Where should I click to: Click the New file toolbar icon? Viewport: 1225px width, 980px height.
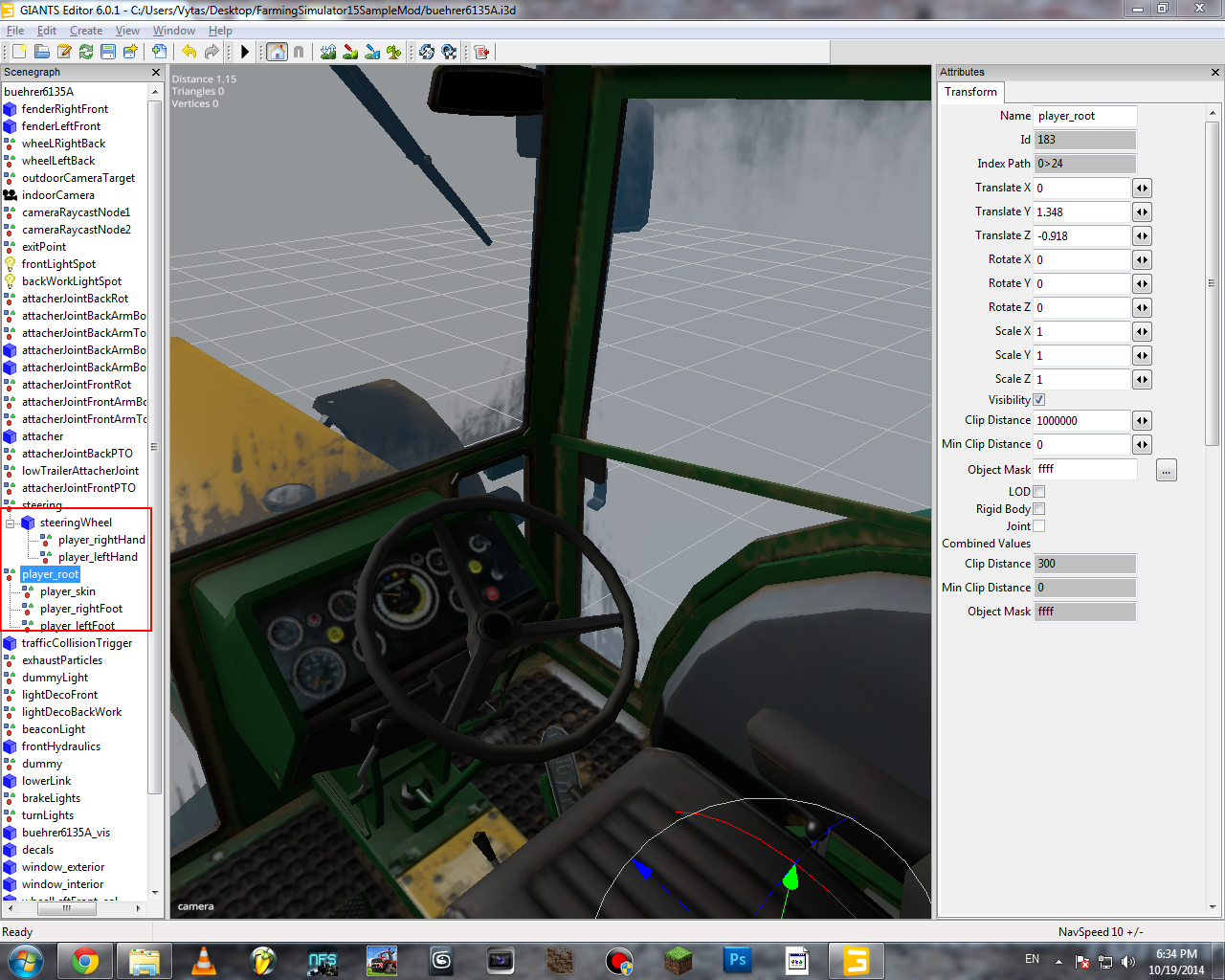click(19, 52)
